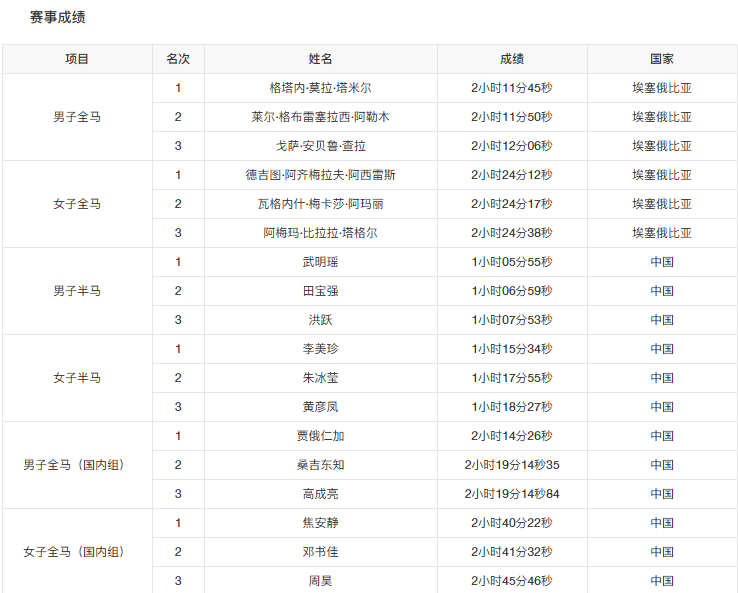The width and height of the screenshot is (738, 593).
Task: Select the name 武明瑶
Action: (321, 262)
